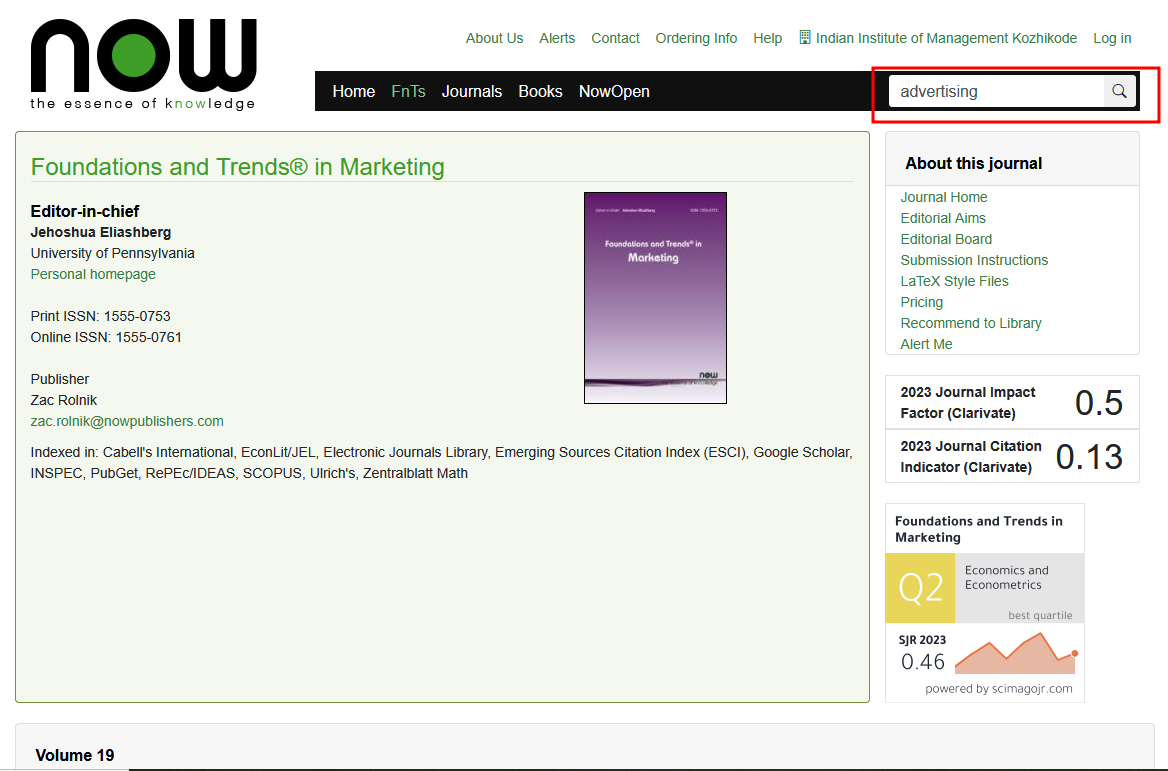Click into the advertising search field
1168x771 pixels.
(995, 91)
